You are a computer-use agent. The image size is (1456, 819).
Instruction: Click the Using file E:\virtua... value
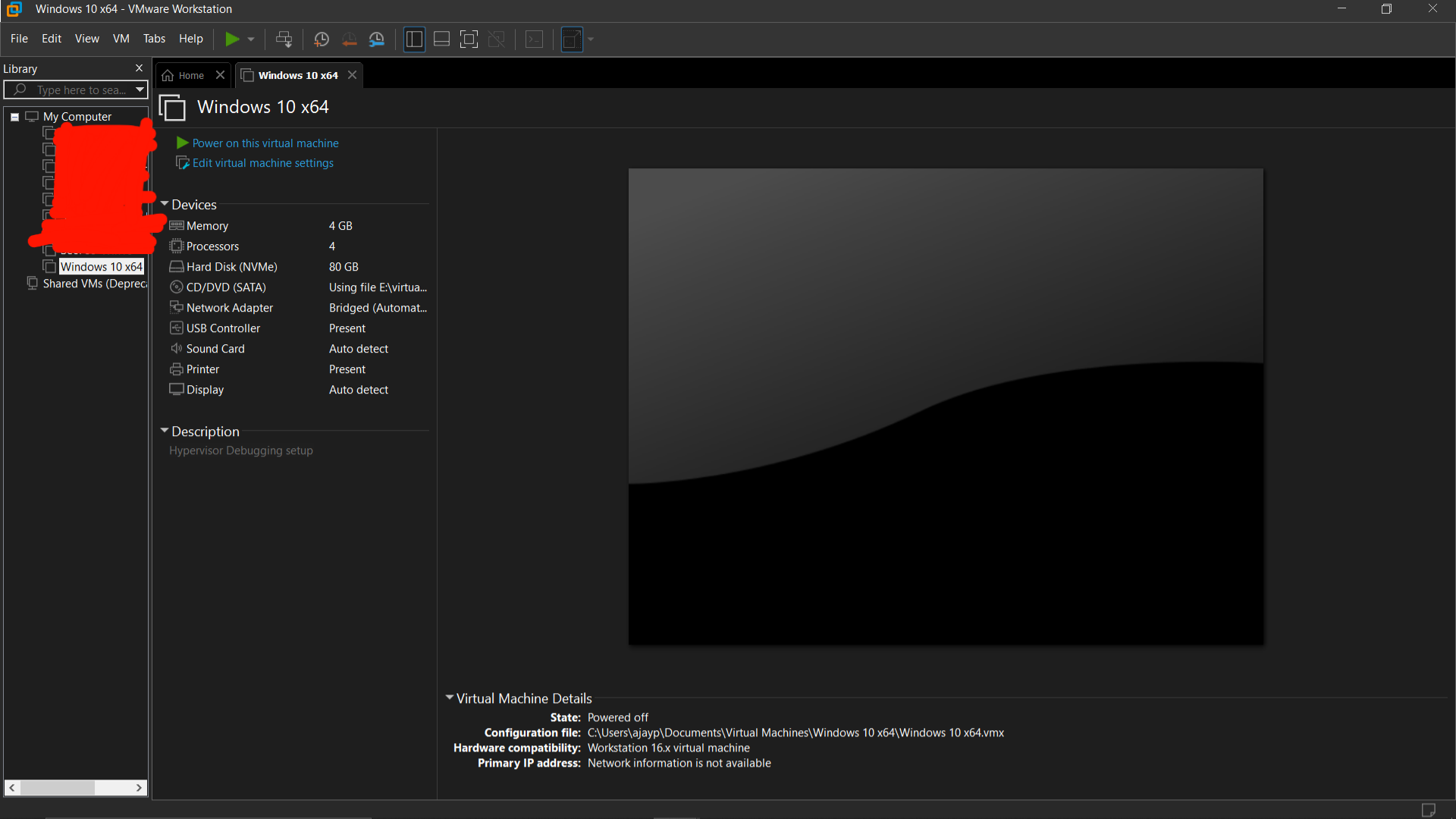378,287
